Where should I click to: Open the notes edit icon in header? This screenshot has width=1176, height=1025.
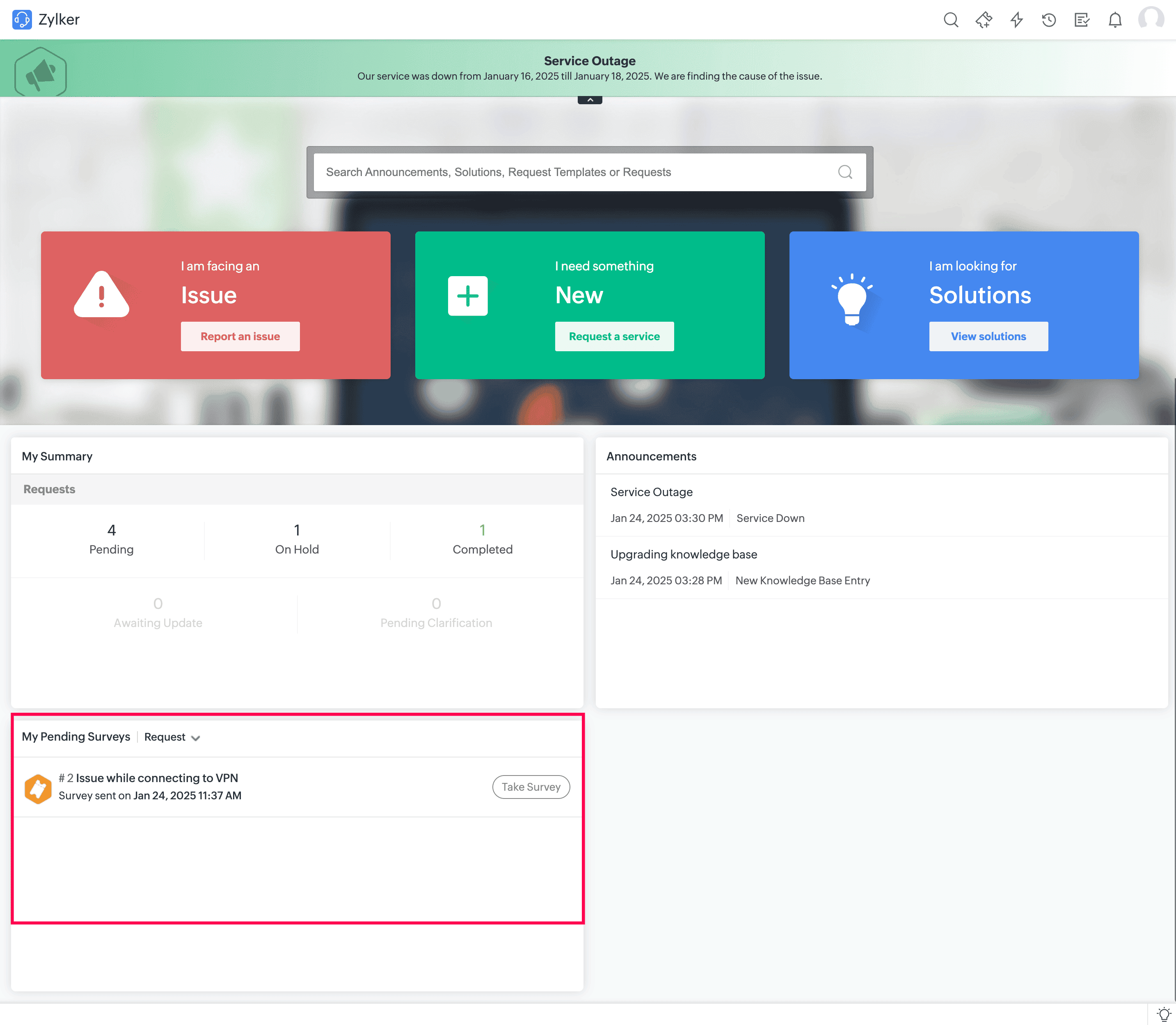coord(1082,20)
